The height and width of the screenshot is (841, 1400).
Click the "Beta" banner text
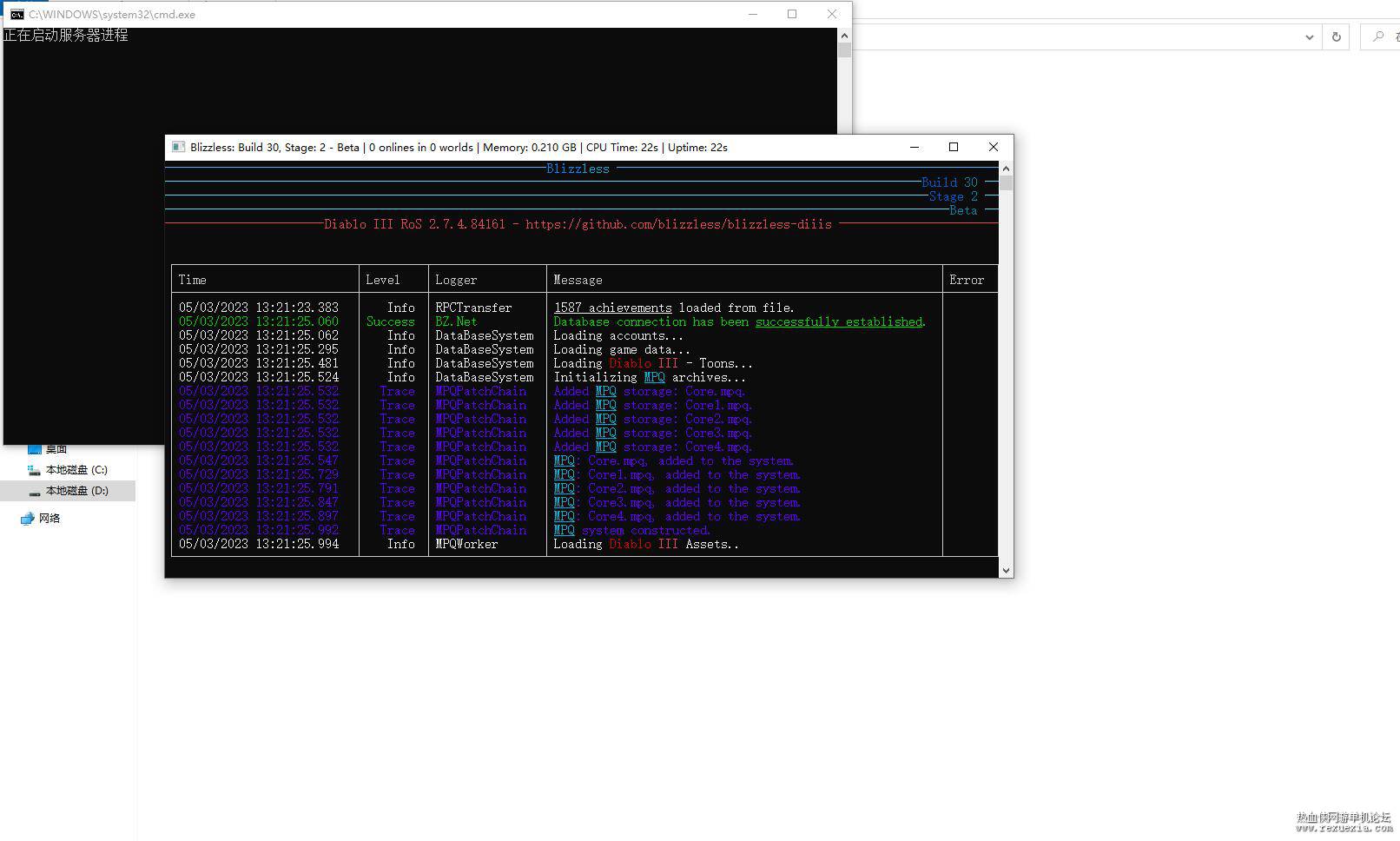tap(963, 210)
